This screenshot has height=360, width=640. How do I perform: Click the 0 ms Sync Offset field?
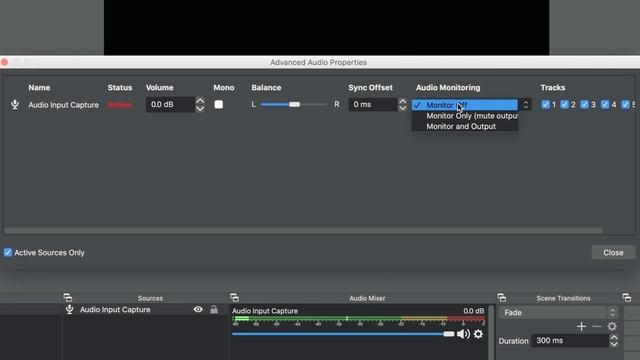coord(373,104)
